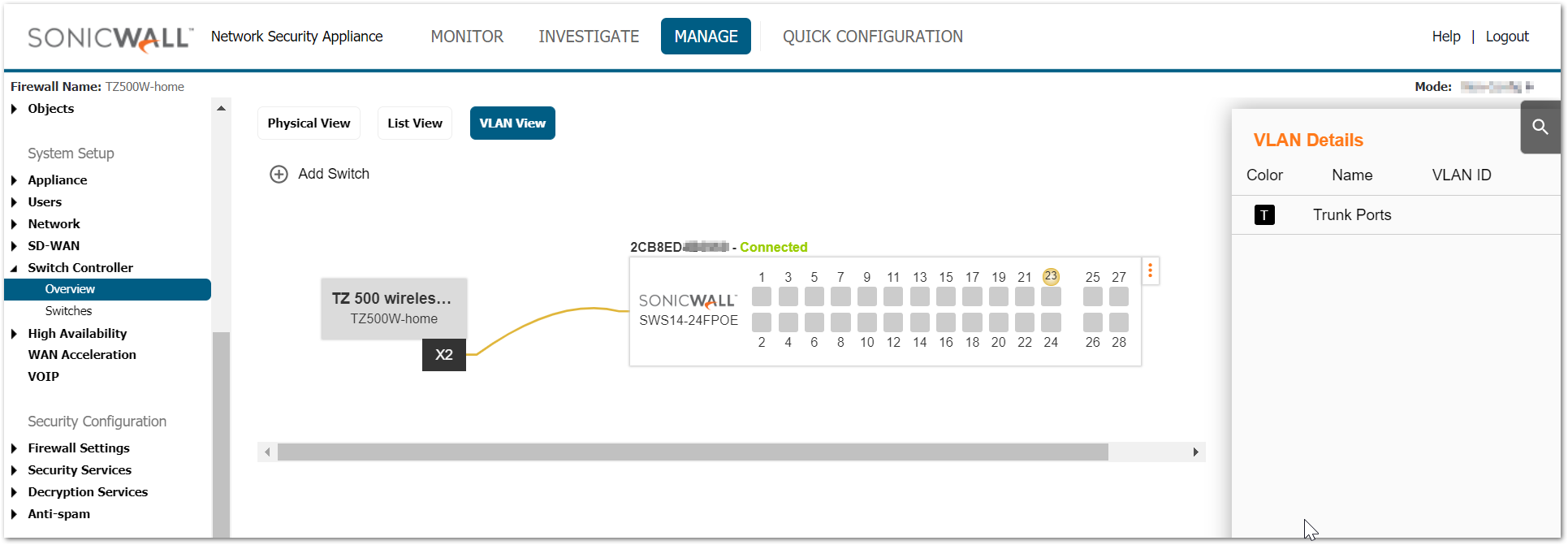
Task: Select switch port 1
Action: pyautogui.click(x=762, y=296)
